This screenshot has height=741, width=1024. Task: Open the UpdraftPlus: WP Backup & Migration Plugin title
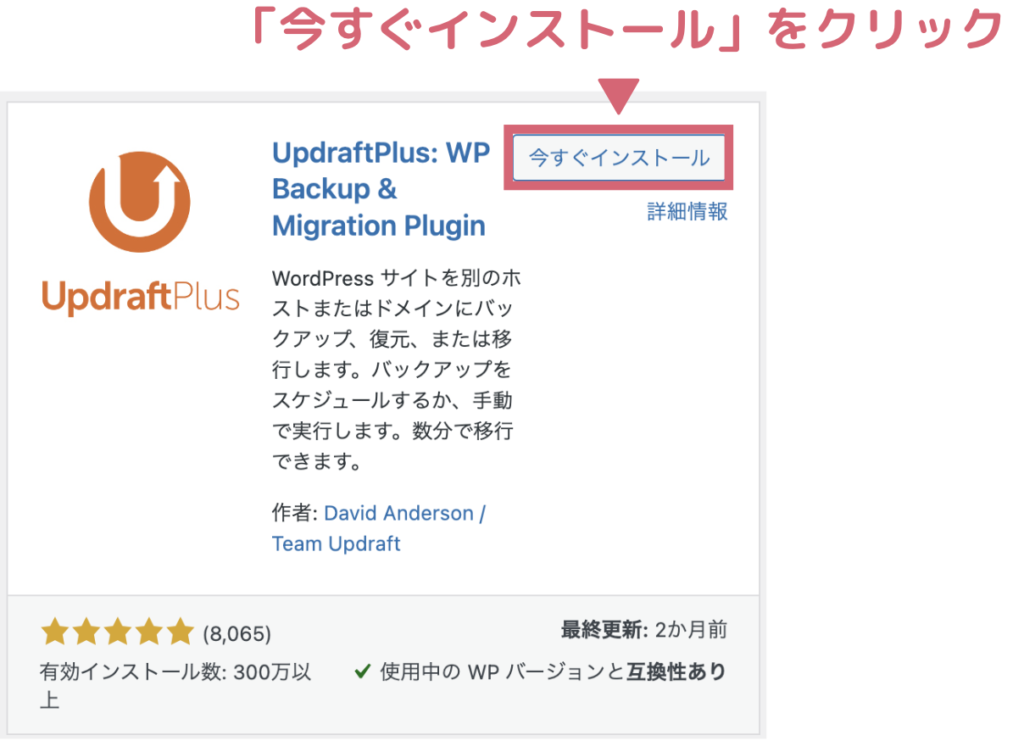[x=381, y=189]
